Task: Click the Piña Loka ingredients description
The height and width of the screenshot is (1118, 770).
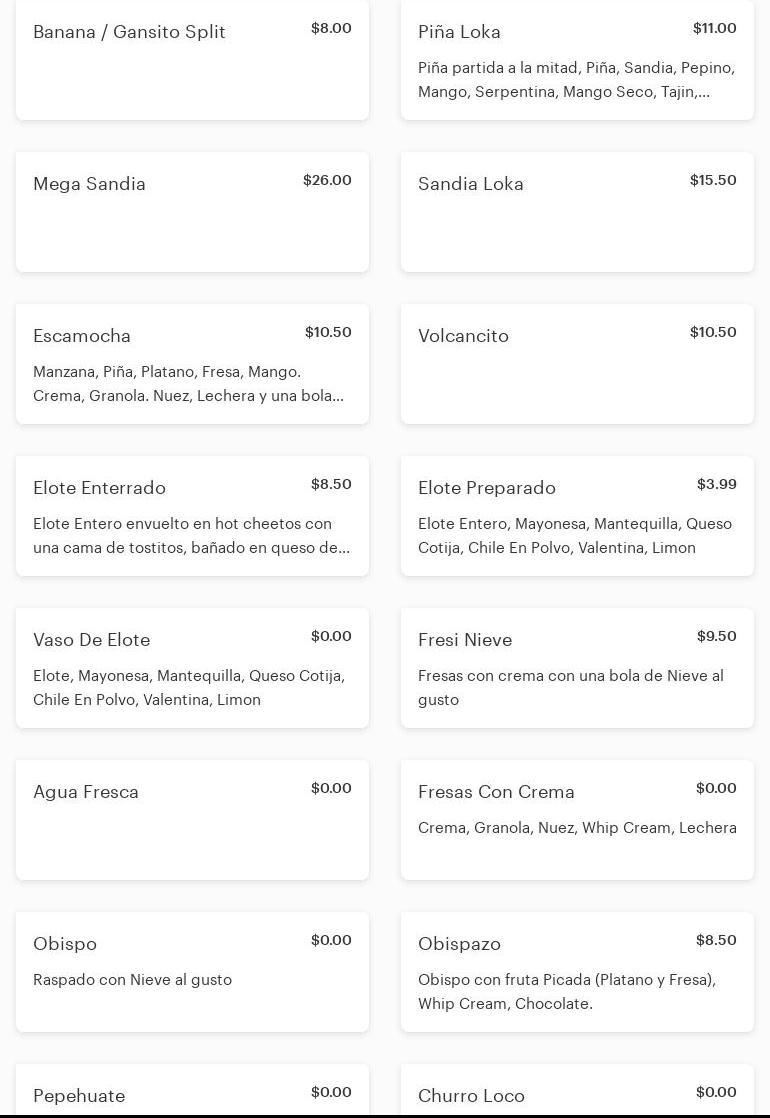Action: tap(576, 80)
